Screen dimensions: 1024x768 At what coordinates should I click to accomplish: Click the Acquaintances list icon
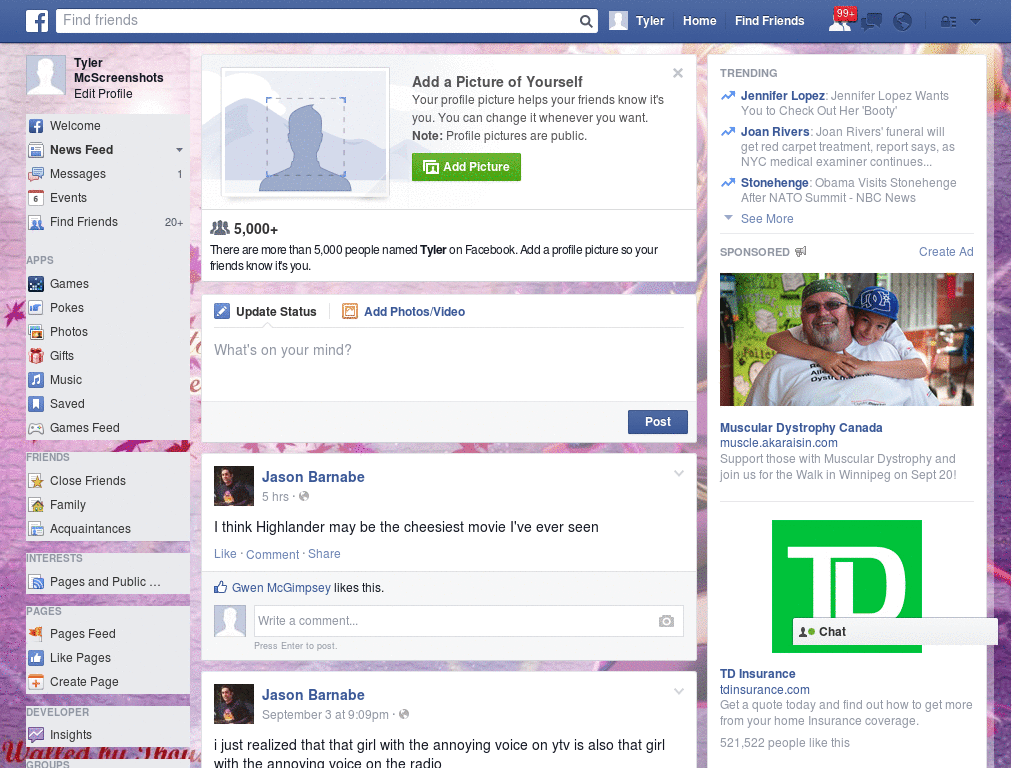tap(36, 529)
